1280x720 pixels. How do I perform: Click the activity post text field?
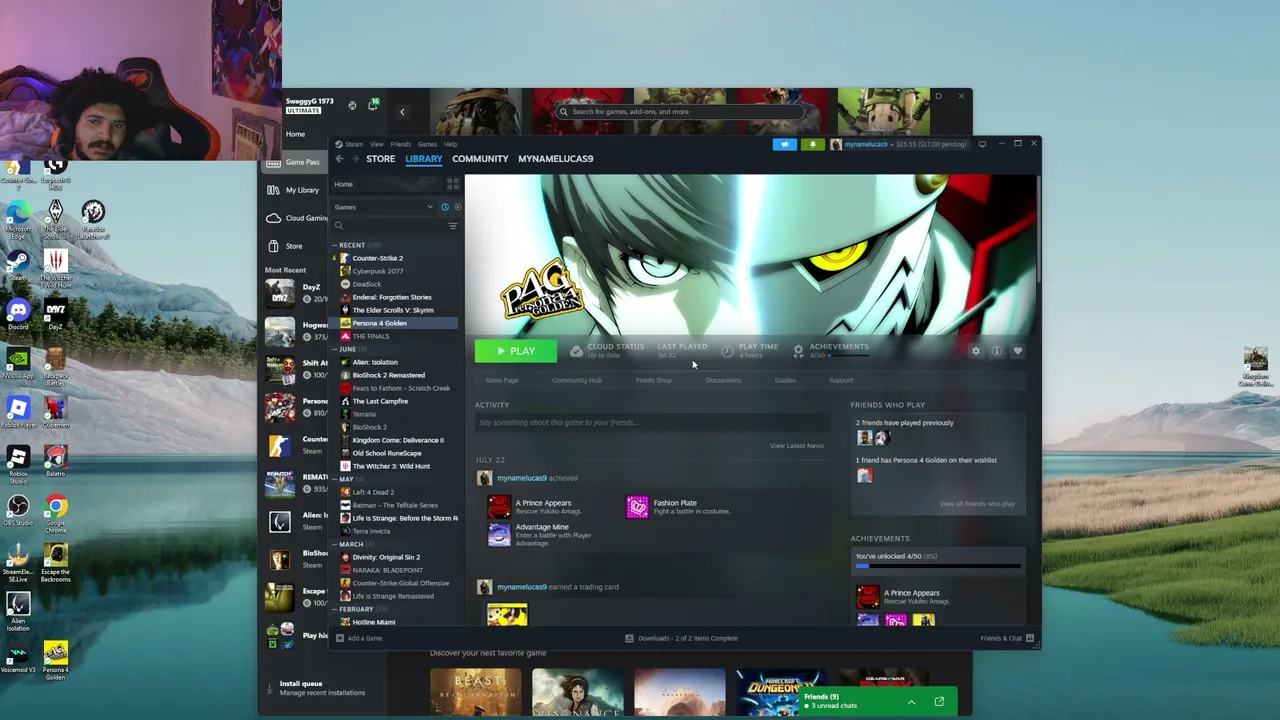[652, 422]
